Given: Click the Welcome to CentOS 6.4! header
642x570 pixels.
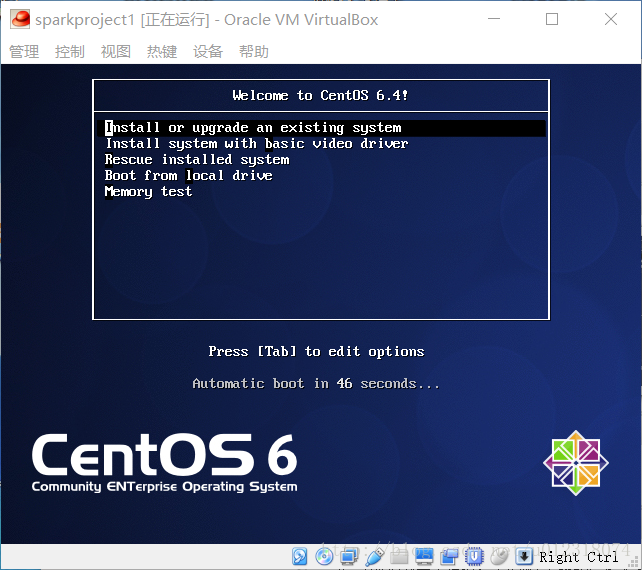Looking at the screenshot, I should point(320,95).
